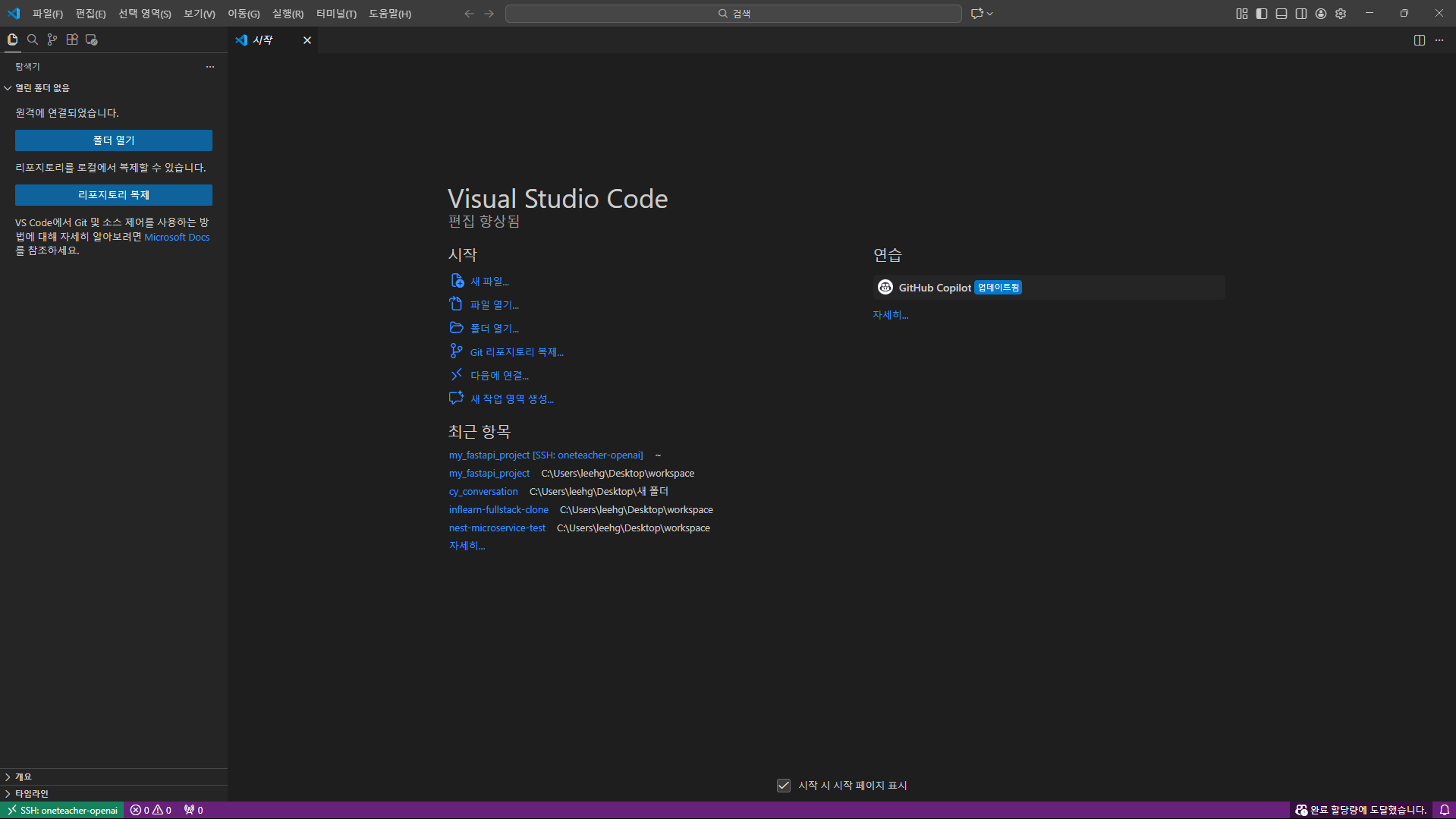1456x819 pixels.
Task: Split the editor to the right
Action: [x=1420, y=40]
